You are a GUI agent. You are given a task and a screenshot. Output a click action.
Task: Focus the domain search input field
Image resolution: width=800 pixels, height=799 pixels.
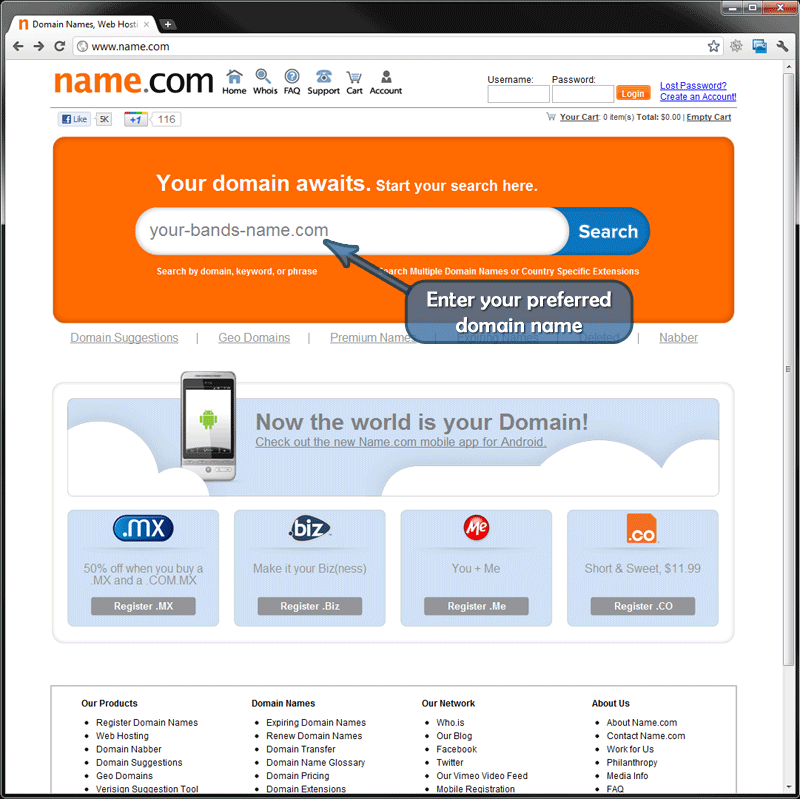(x=350, y=231)
